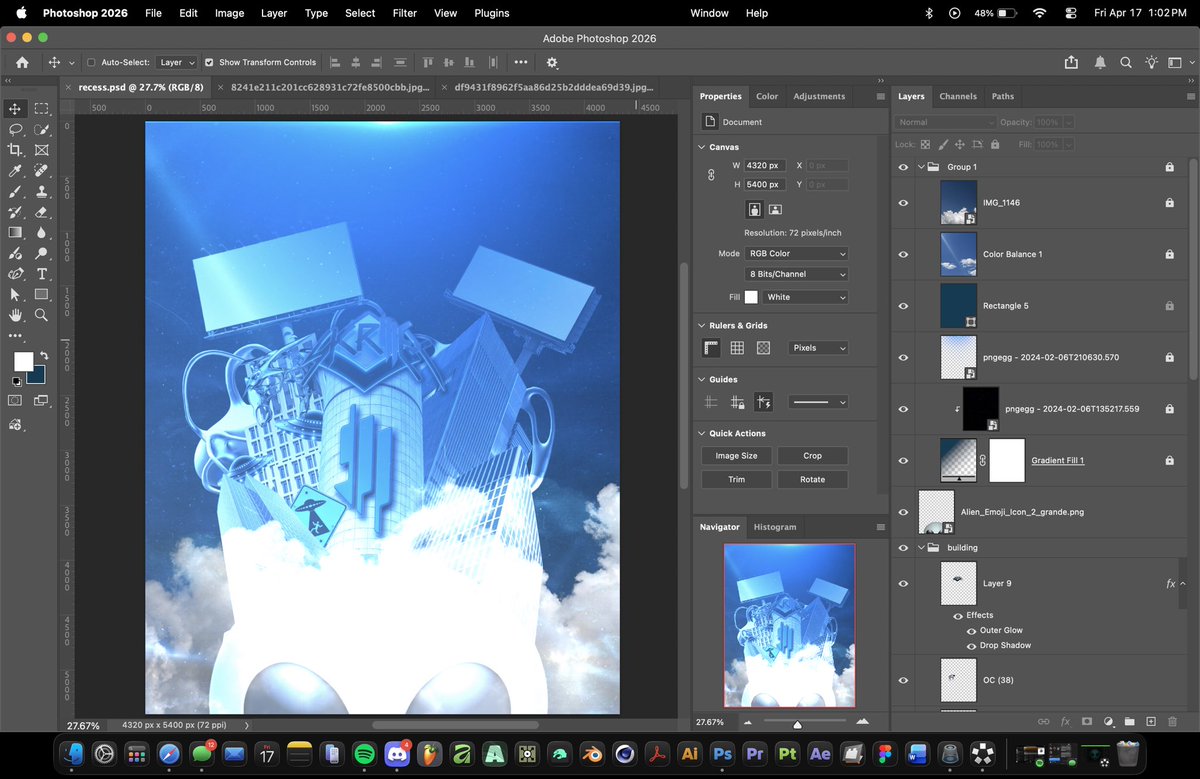
Task: Switch to the Histogram tab
Action: [775, 527]
